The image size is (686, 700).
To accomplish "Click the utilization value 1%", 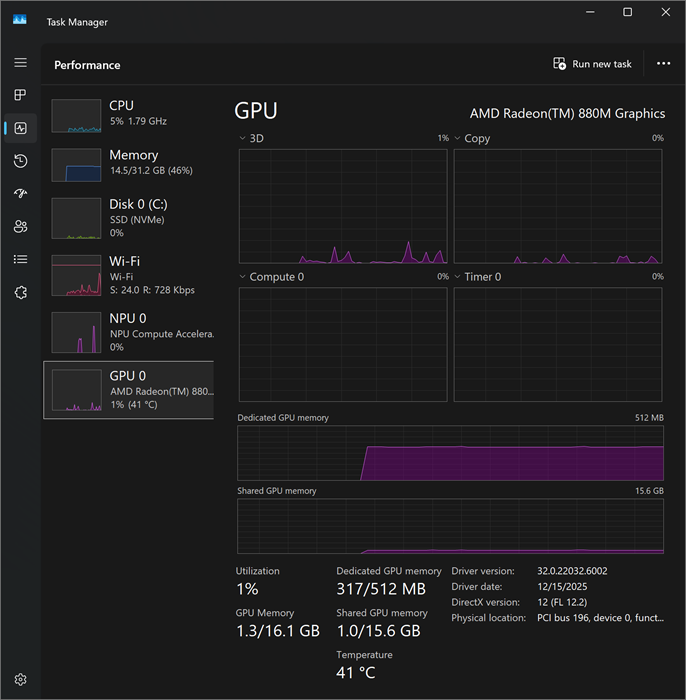I will point(247,589).
